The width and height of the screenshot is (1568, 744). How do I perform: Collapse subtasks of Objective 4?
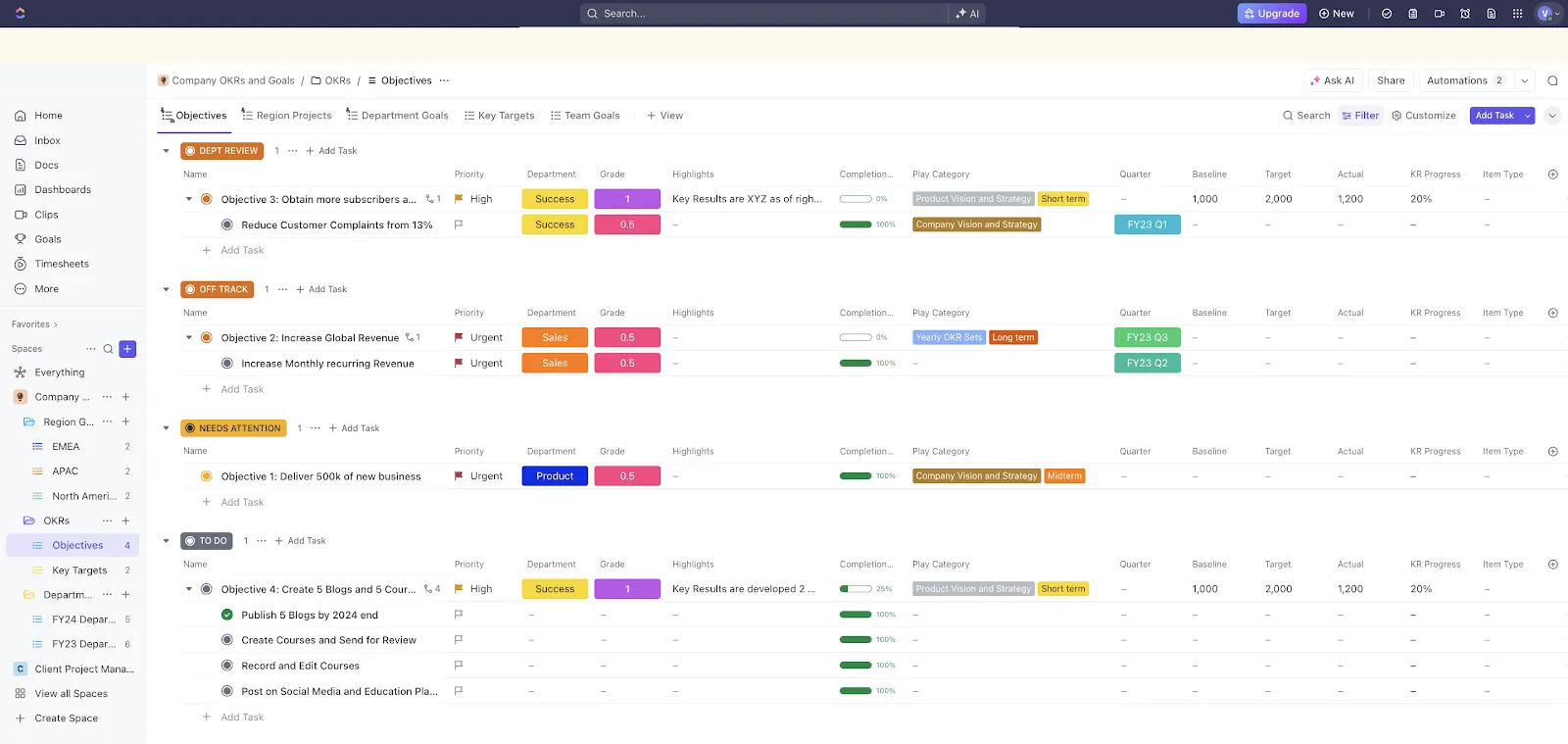(189, 589)
